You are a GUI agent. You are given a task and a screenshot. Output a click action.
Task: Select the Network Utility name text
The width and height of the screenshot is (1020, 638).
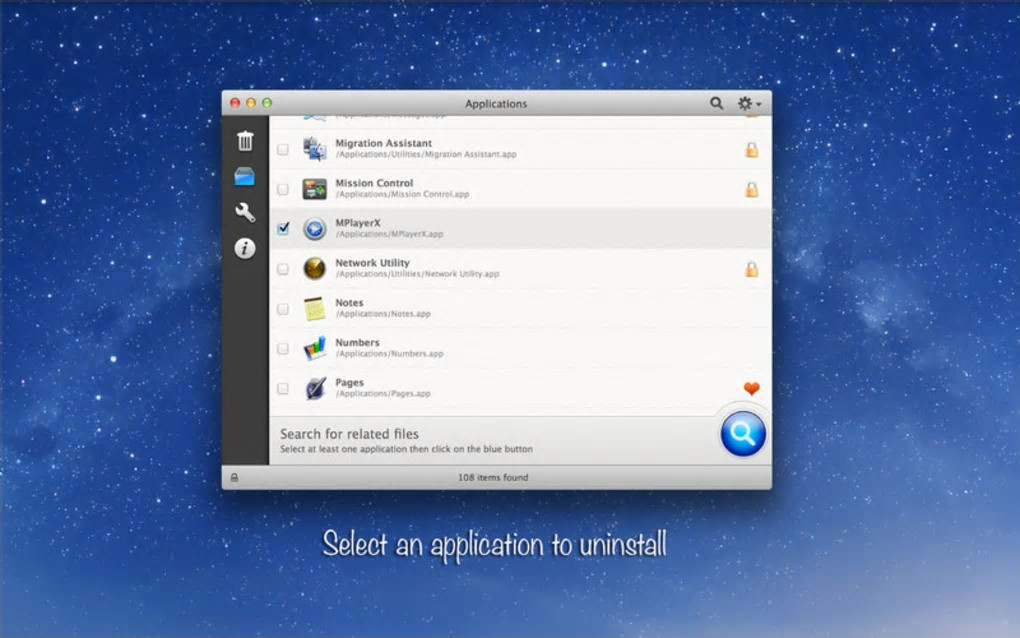(x=372, y=263)
